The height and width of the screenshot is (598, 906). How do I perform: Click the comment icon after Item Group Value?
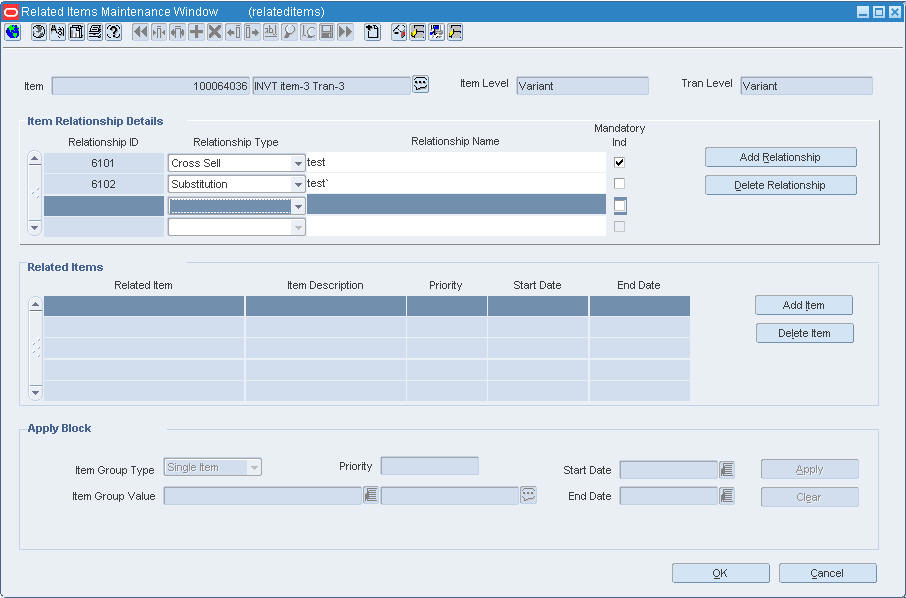[528, 495]
